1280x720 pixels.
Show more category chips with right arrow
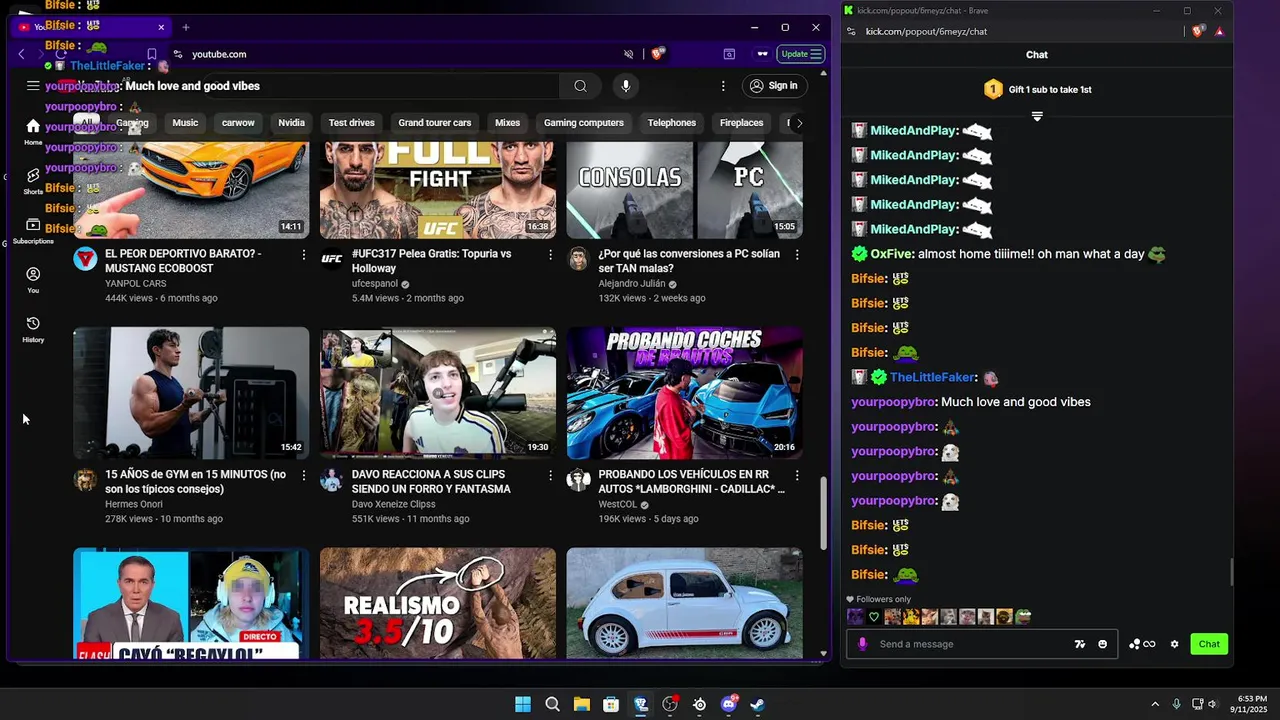click(x=799, y=123)
